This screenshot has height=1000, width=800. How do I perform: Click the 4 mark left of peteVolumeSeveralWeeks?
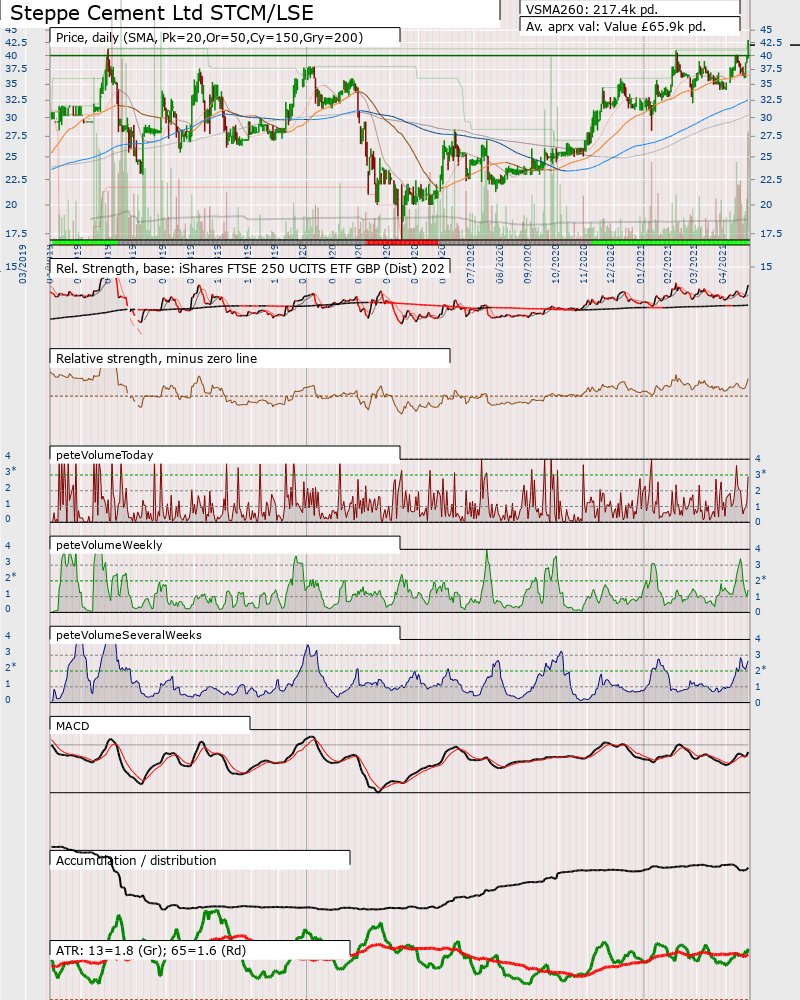(8, 636)
